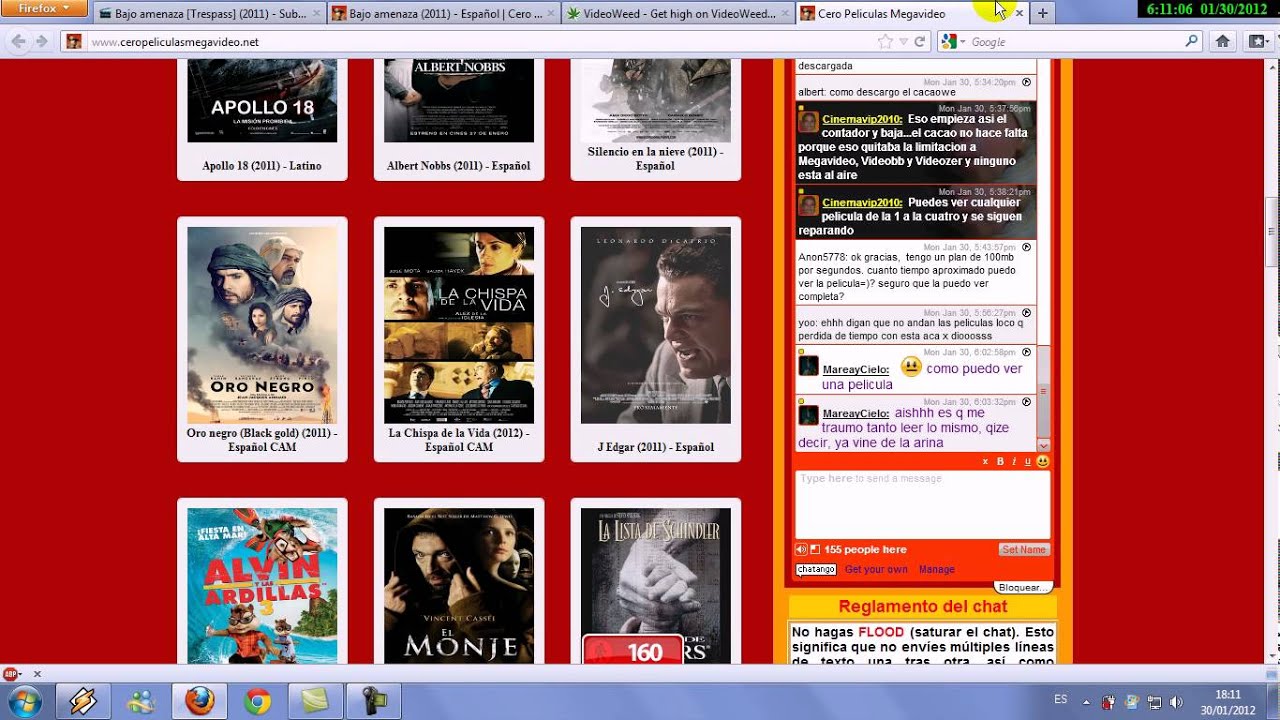Open the volume control in system tray
Viewport: 1280px width, 720px height.
1176,702
